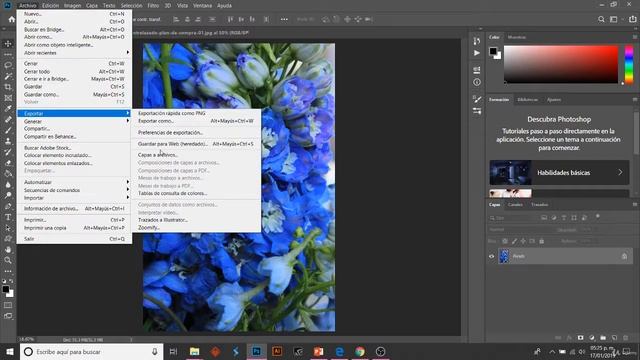Open the Filtro menu
The height and width of the screenshot is (360, 640).
[x=153, y=6]
